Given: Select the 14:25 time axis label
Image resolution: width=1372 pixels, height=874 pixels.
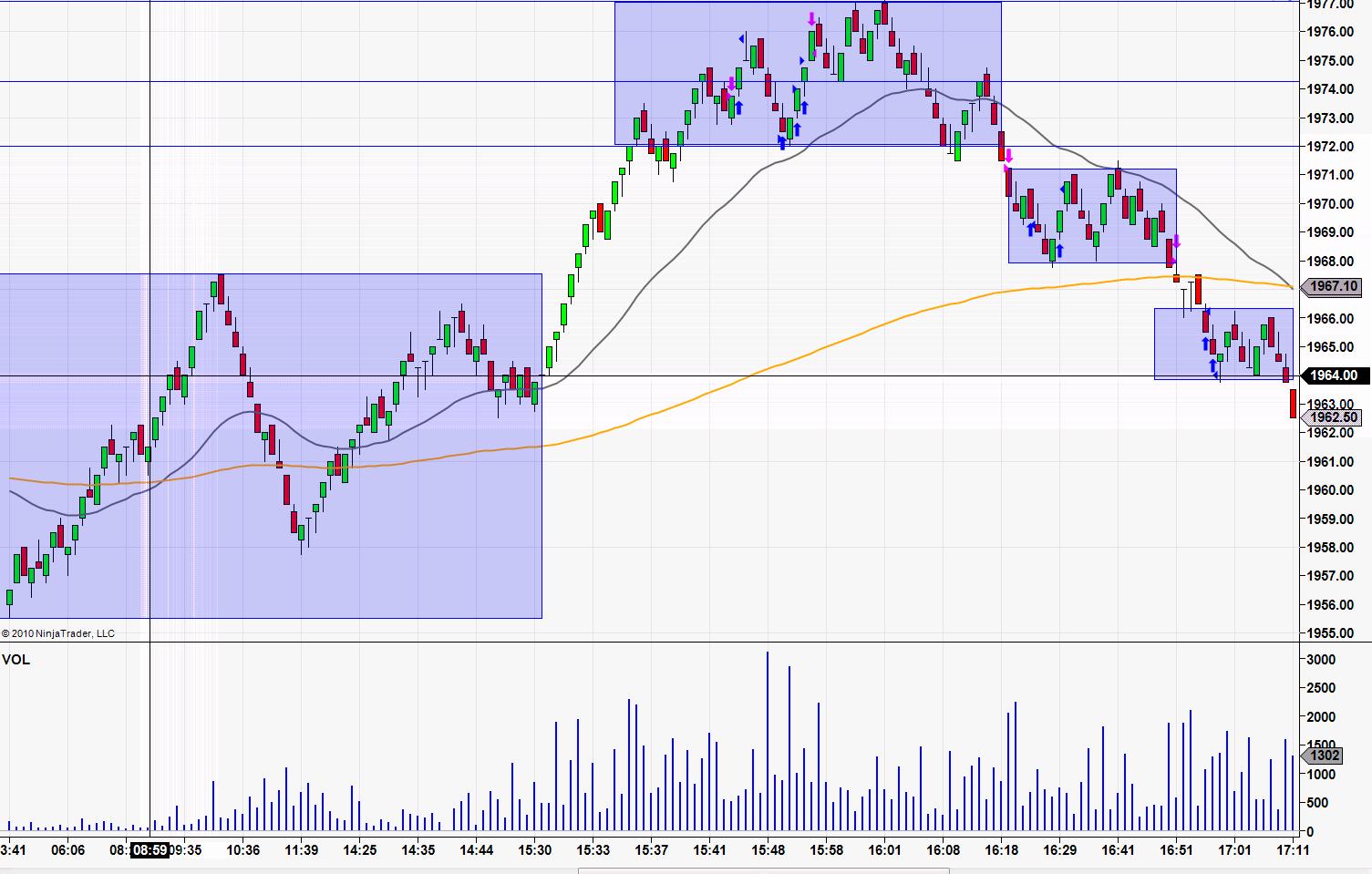Looking at the screenshot, I should click(x=360, y=850).
